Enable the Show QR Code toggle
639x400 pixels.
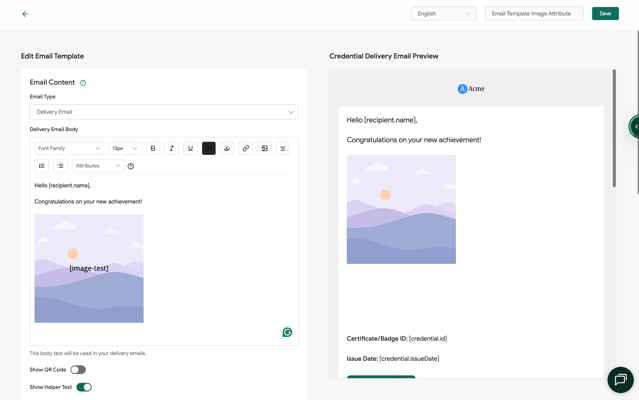point(78,369)
